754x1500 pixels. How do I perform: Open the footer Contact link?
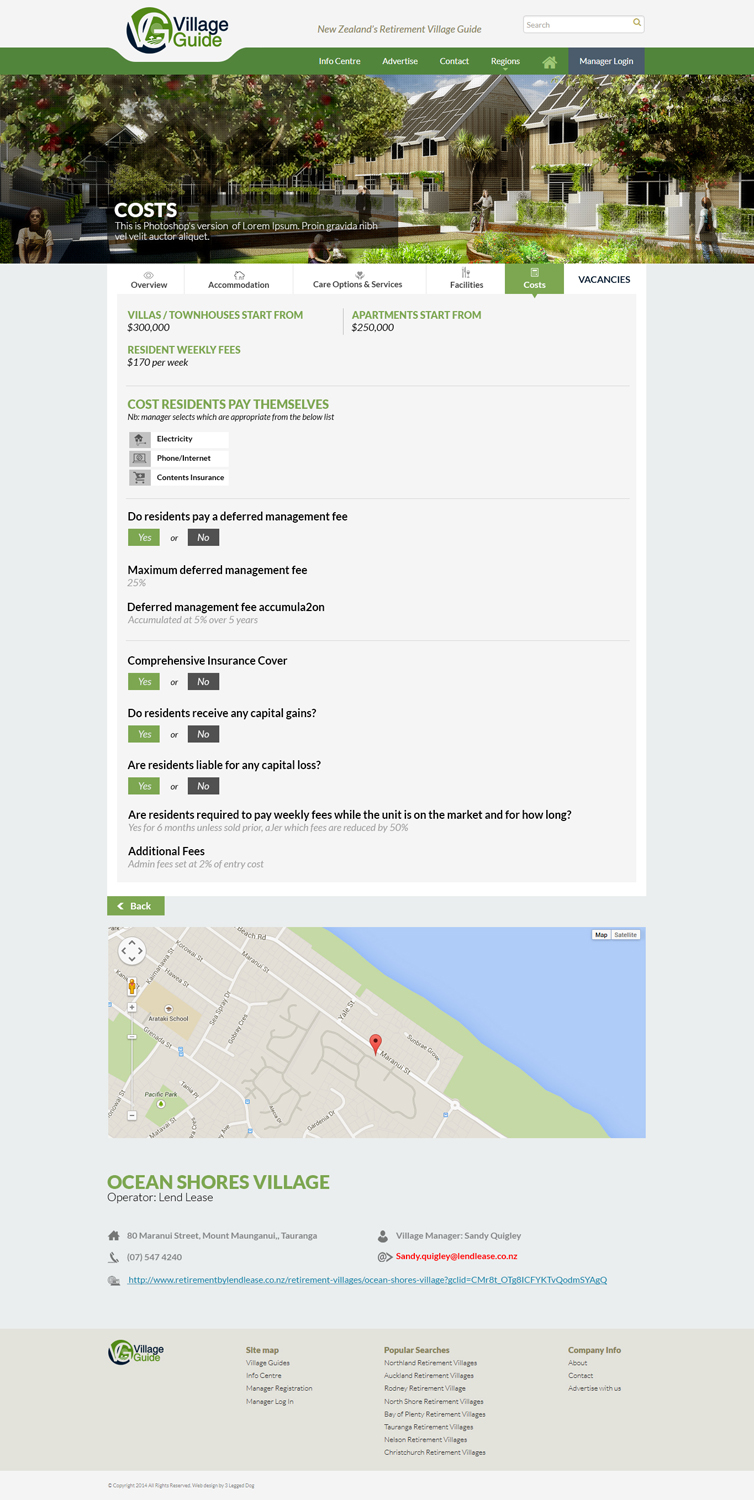click(581, 1376)
